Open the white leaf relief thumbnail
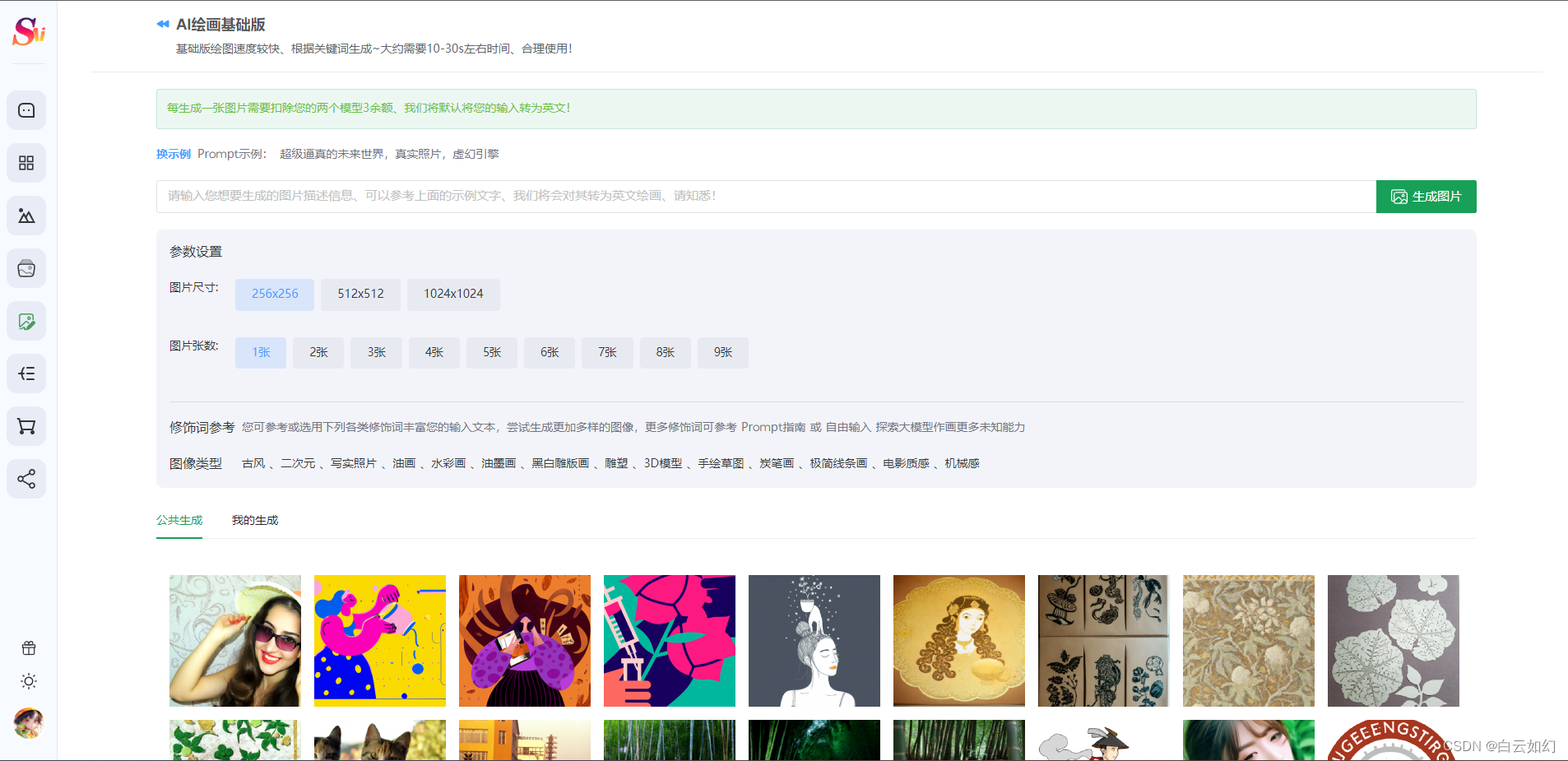This screenshot has width=1568, height=761. pos(1394,641)
